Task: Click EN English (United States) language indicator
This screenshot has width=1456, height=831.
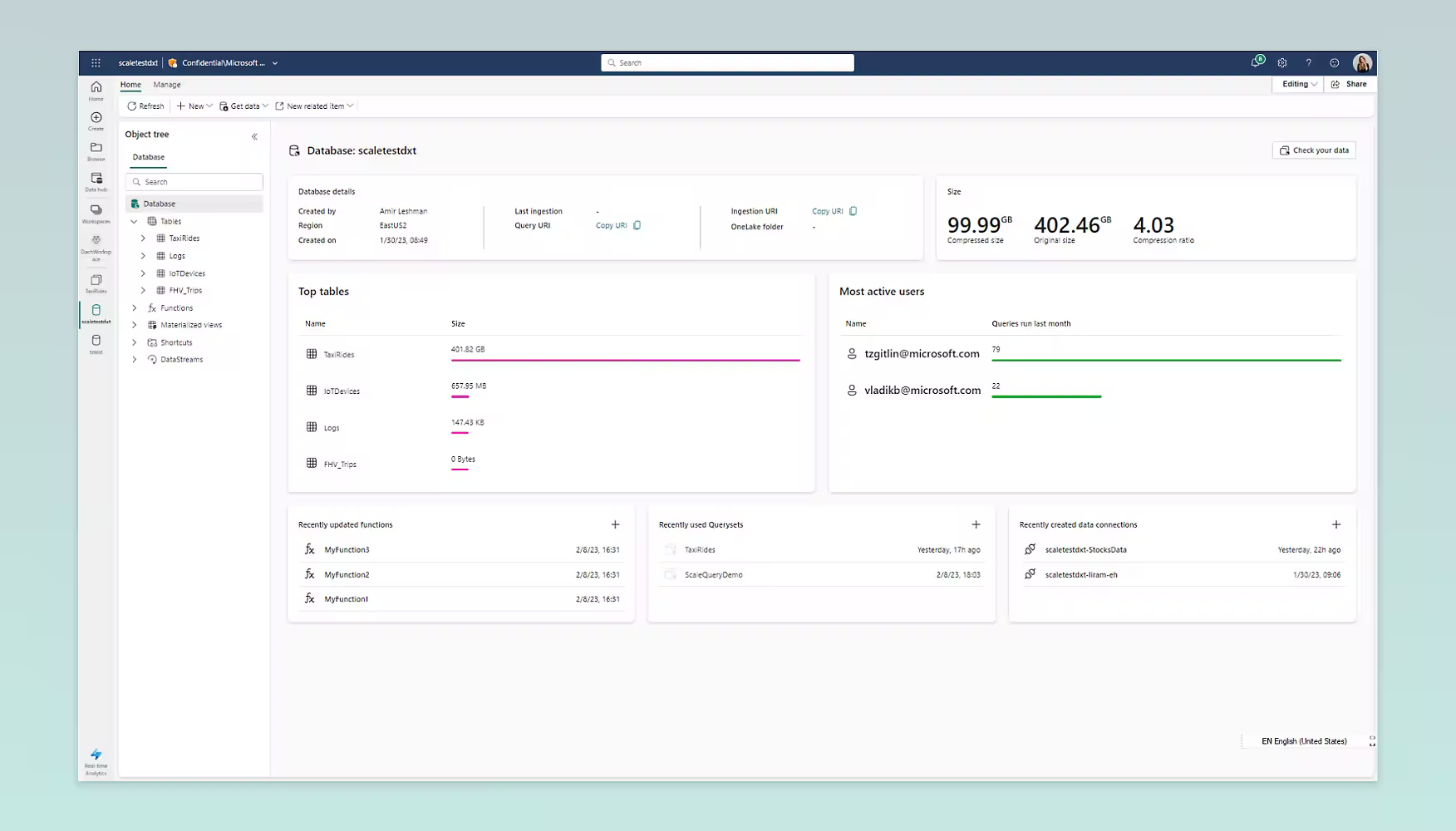Action: point(1304,741)
